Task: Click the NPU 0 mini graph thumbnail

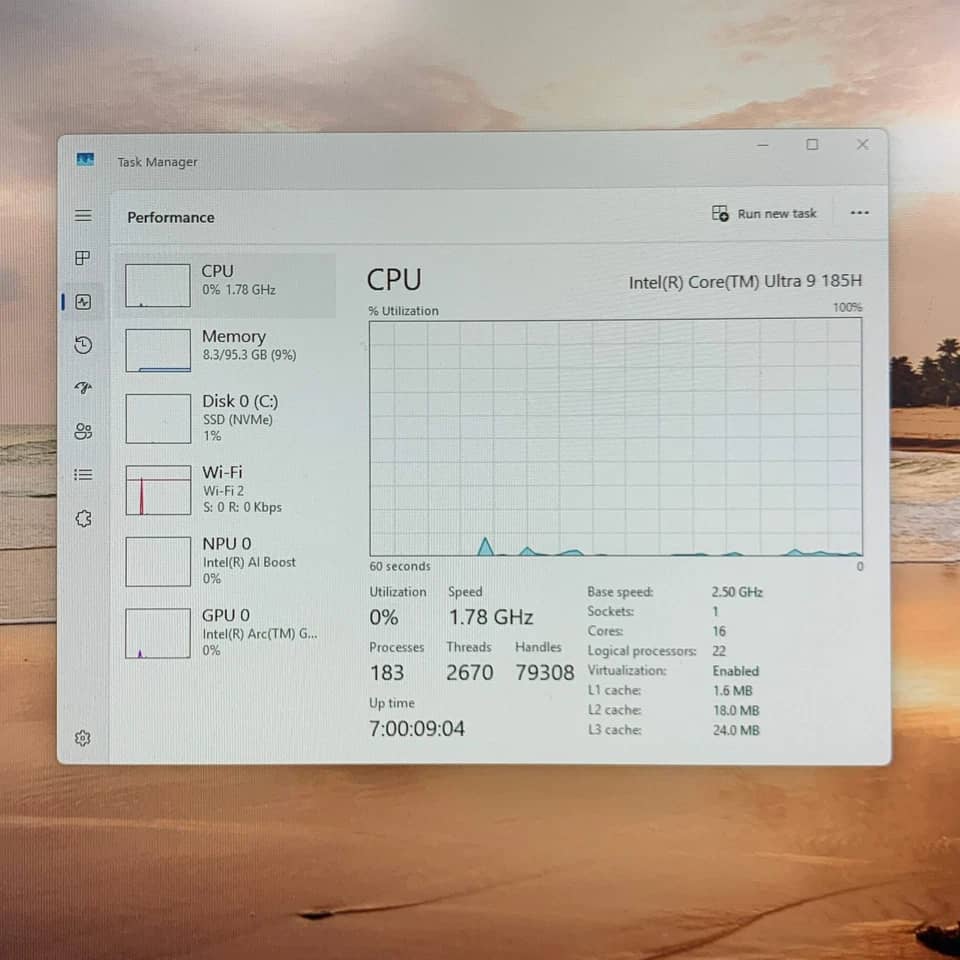Action: (x=158, y=561)
